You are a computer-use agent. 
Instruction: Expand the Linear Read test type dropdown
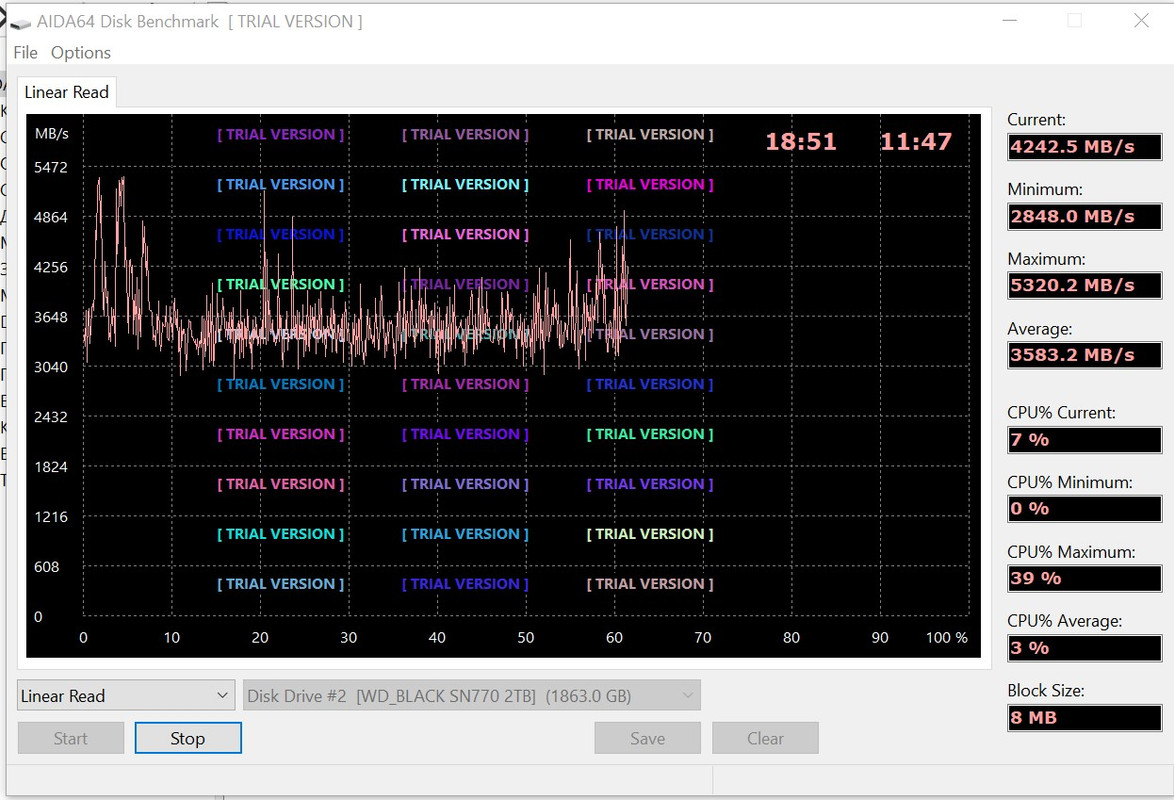click(125, 695)
